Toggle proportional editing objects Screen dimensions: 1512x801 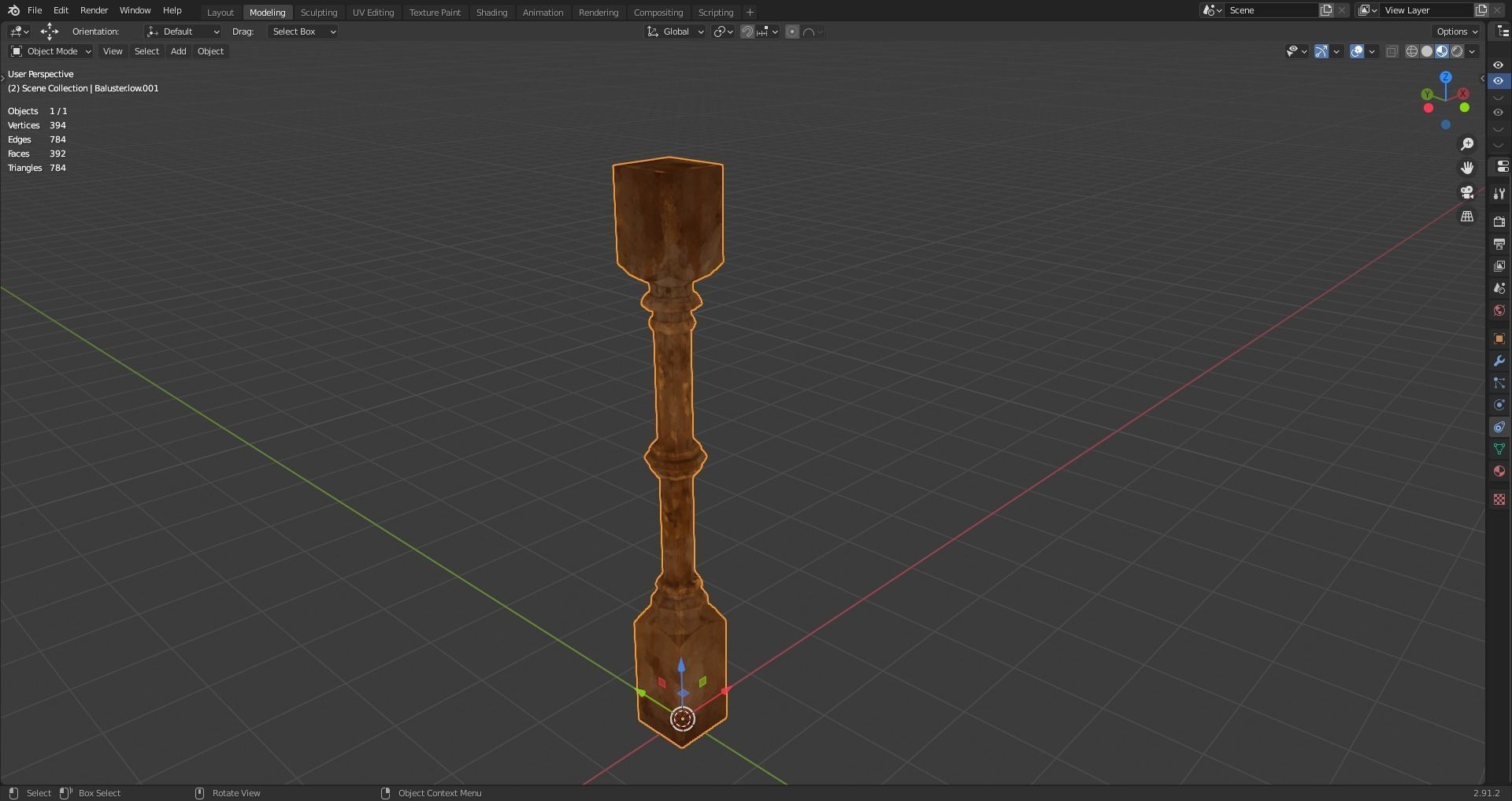[792, 32]
